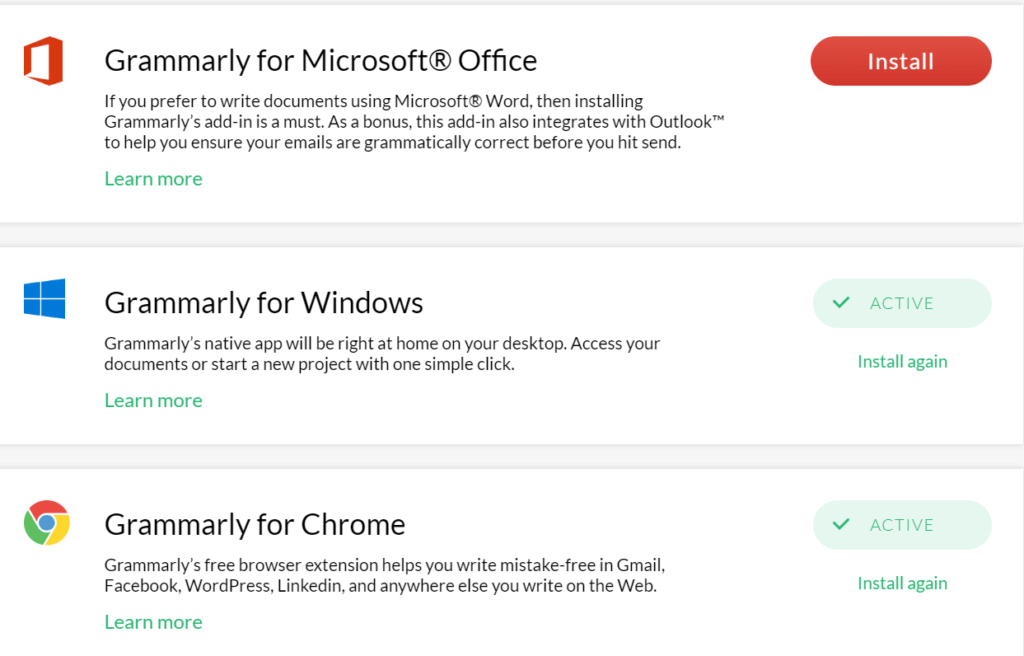Open Learn more under Grammarly for Windows

tap(153, 400)
